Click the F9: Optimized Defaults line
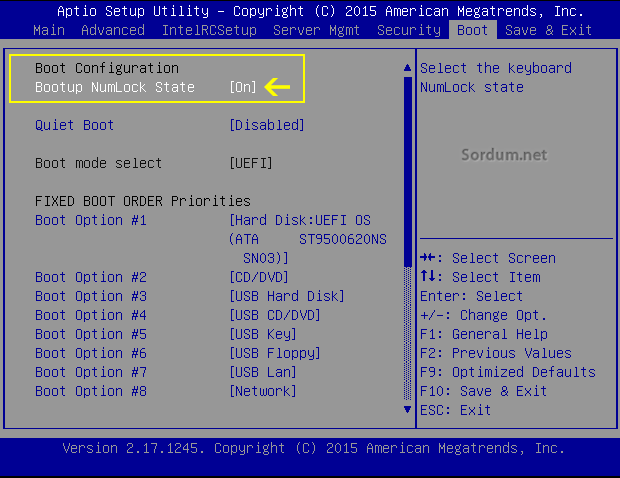This screenshot has width=620, height=478. (x=508, y=372)
